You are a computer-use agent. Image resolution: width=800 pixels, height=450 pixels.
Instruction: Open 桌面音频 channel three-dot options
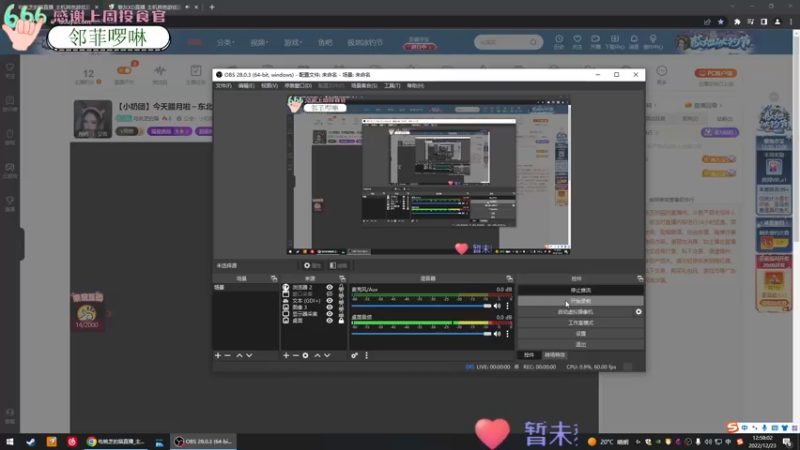507,334
